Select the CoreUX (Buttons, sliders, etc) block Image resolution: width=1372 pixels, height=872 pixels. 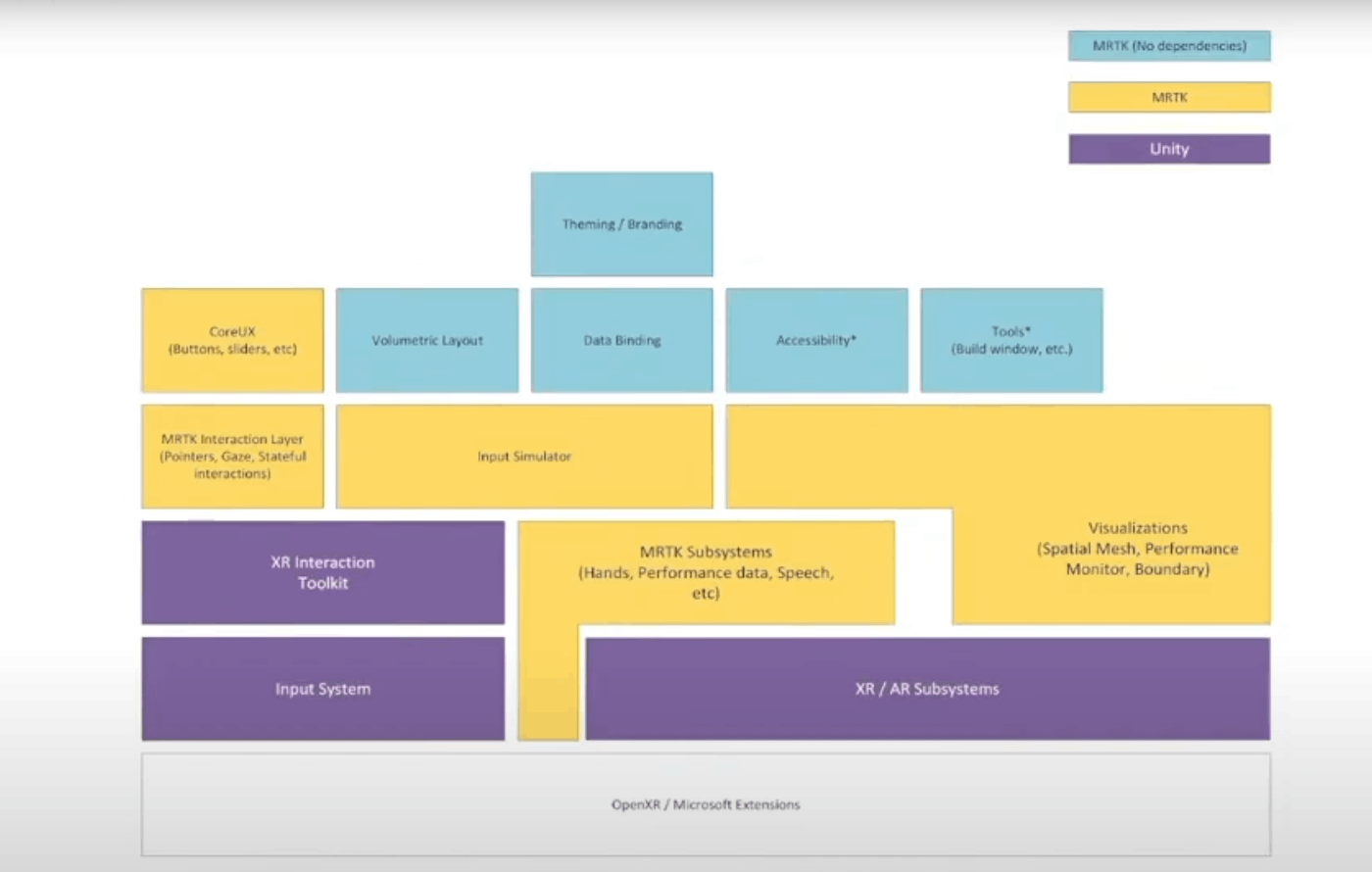[x=232, y=340]
